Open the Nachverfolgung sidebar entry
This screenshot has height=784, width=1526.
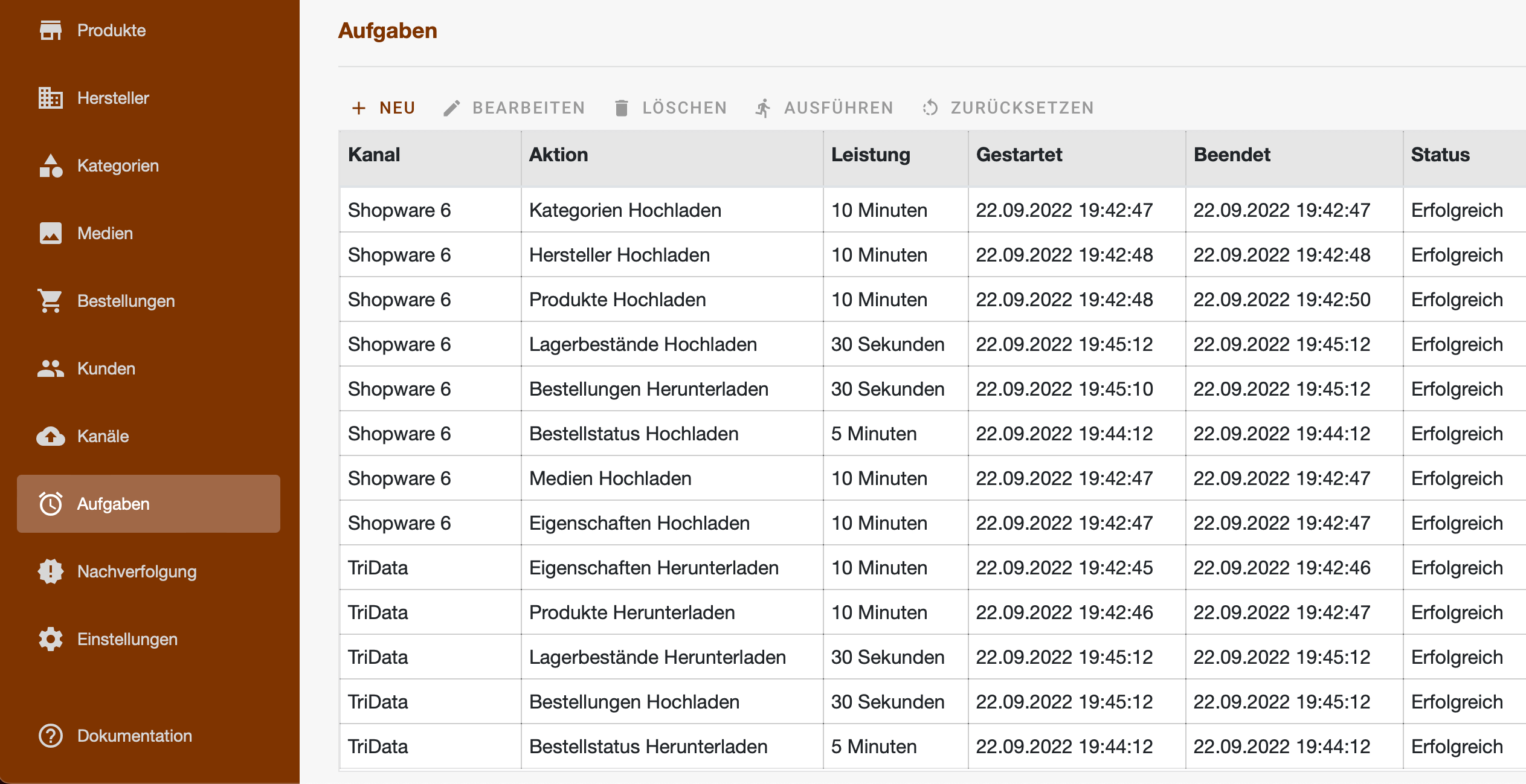click(149, 571)
